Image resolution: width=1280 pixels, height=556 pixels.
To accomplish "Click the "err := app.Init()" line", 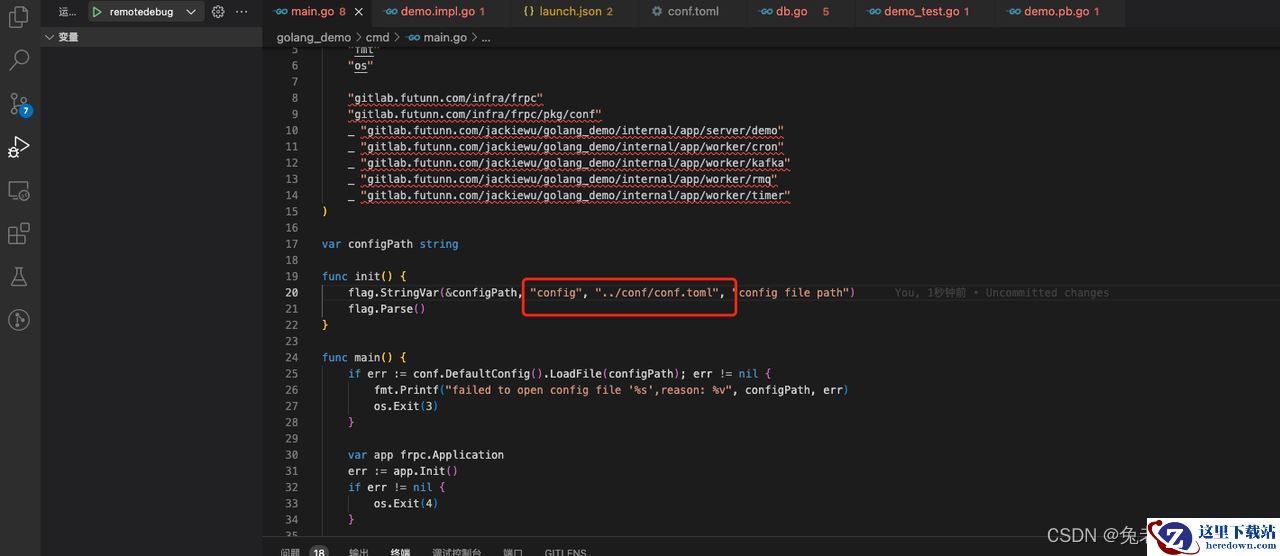I will pos(403,471).
